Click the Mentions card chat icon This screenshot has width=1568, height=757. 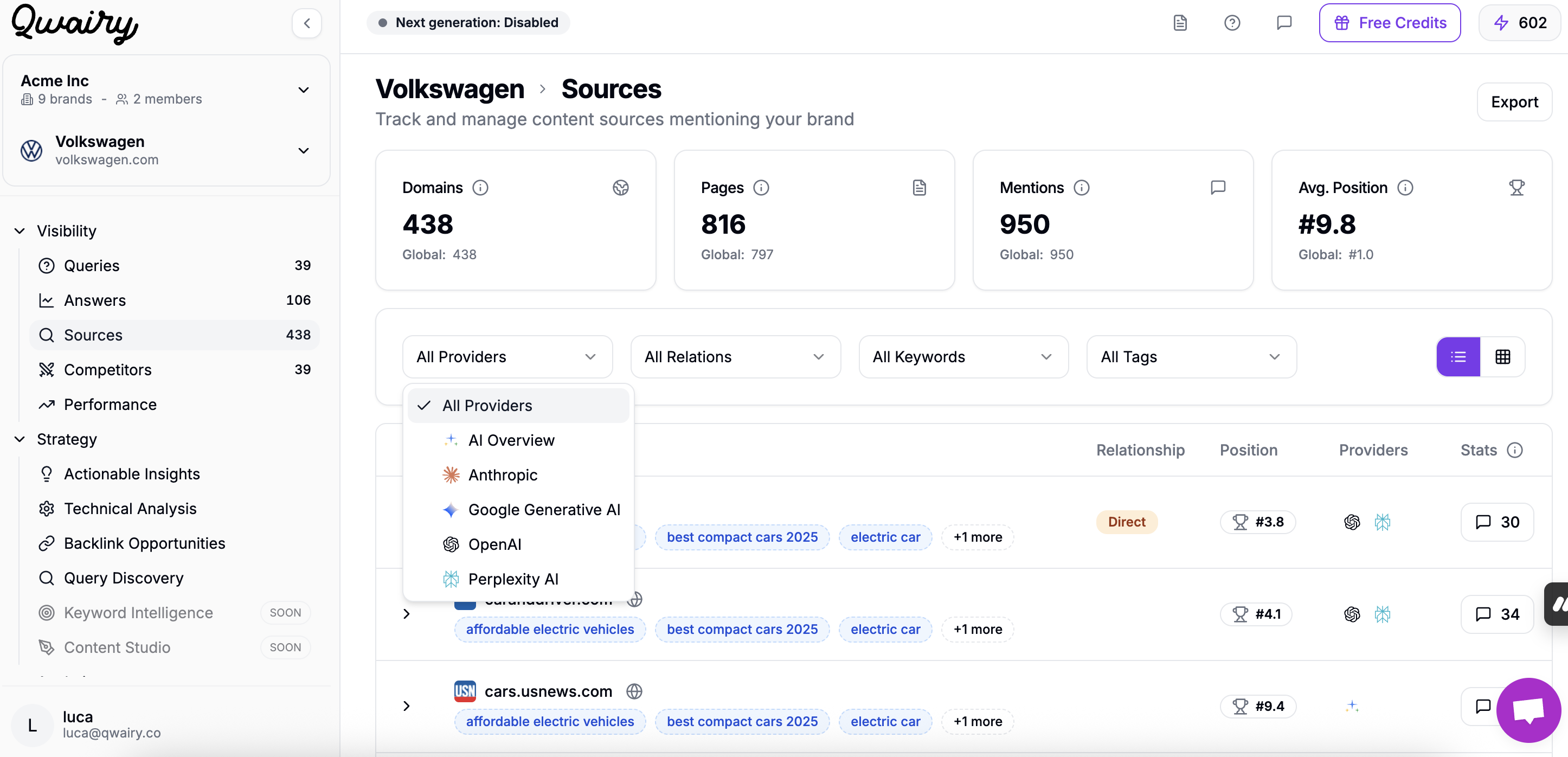point(1218,188)
